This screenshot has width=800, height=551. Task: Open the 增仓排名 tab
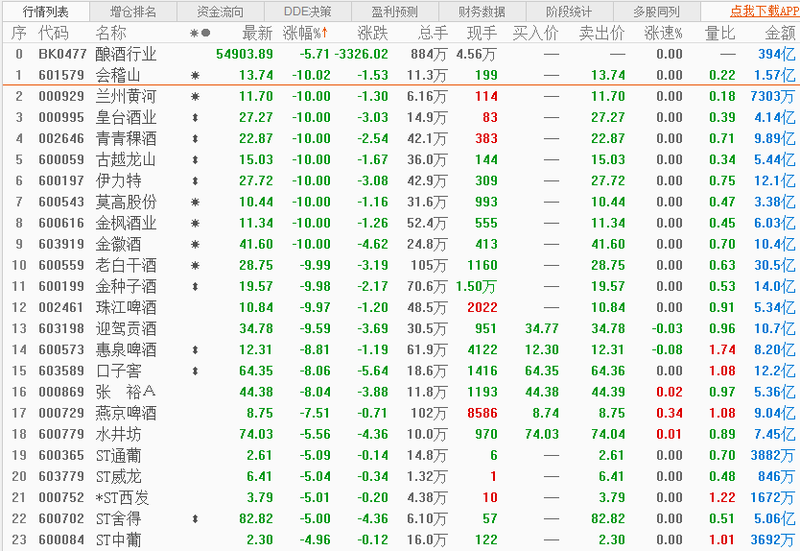pos(133,11)
